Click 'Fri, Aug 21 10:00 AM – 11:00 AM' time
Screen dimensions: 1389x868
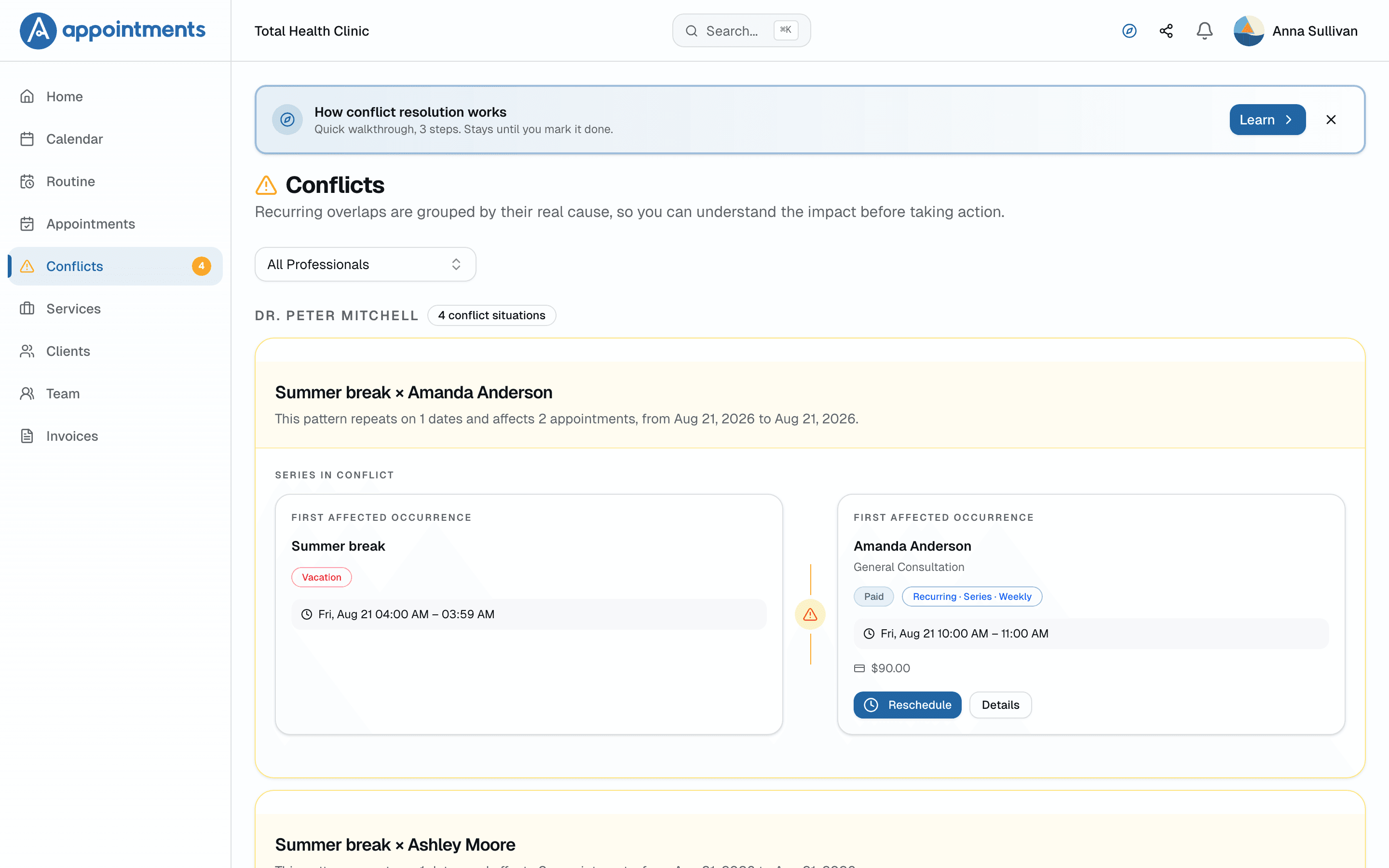[x=964, y=634]
